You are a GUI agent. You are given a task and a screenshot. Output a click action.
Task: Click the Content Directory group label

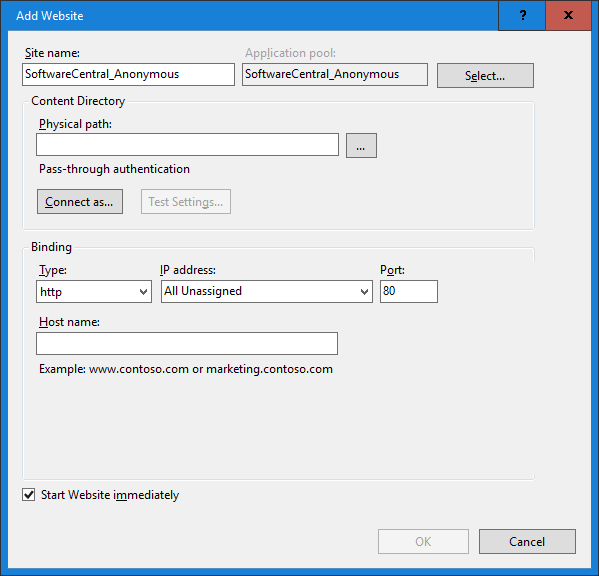(x=78, y=101)
